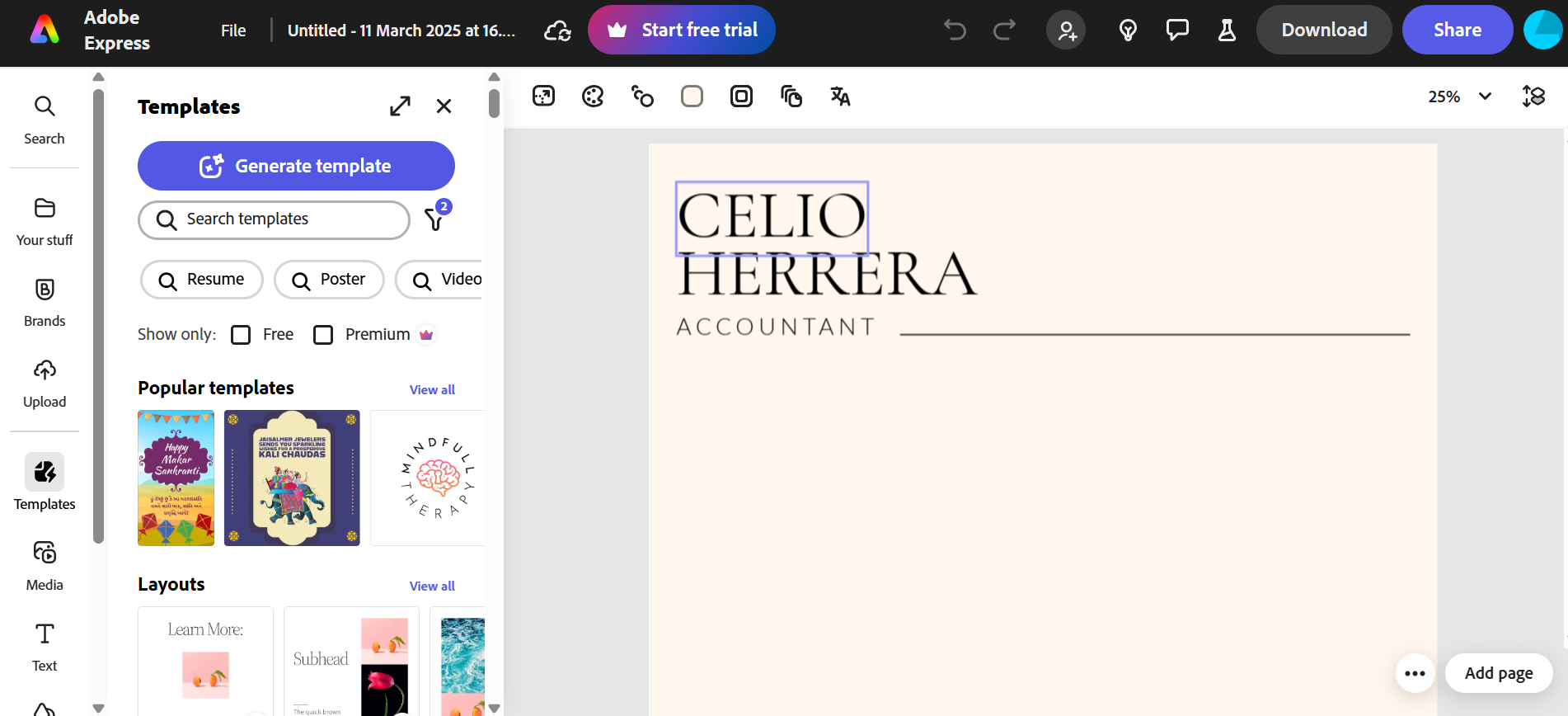The width and height of the screenshot is (1568, 716).
Task: Open the template filters icon
Action: tap(434, 219)
